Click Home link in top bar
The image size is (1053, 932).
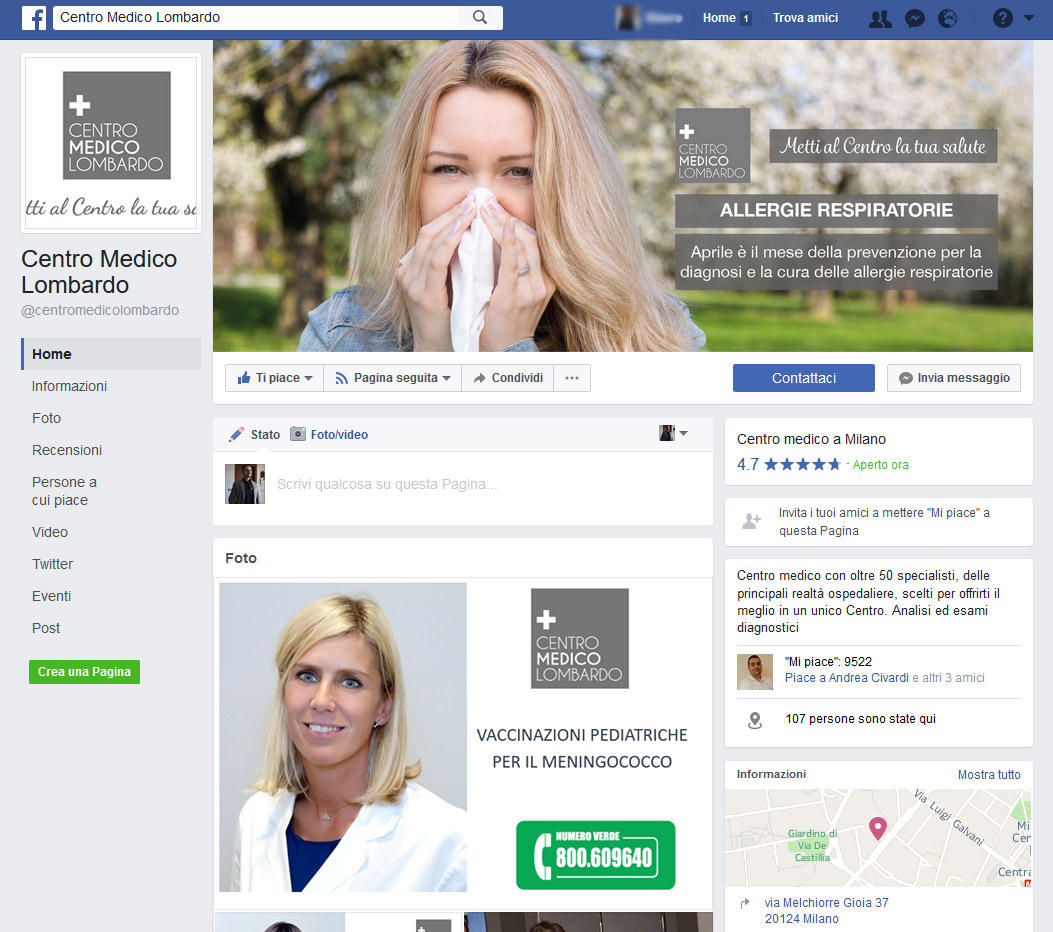(x=719, y=18)
